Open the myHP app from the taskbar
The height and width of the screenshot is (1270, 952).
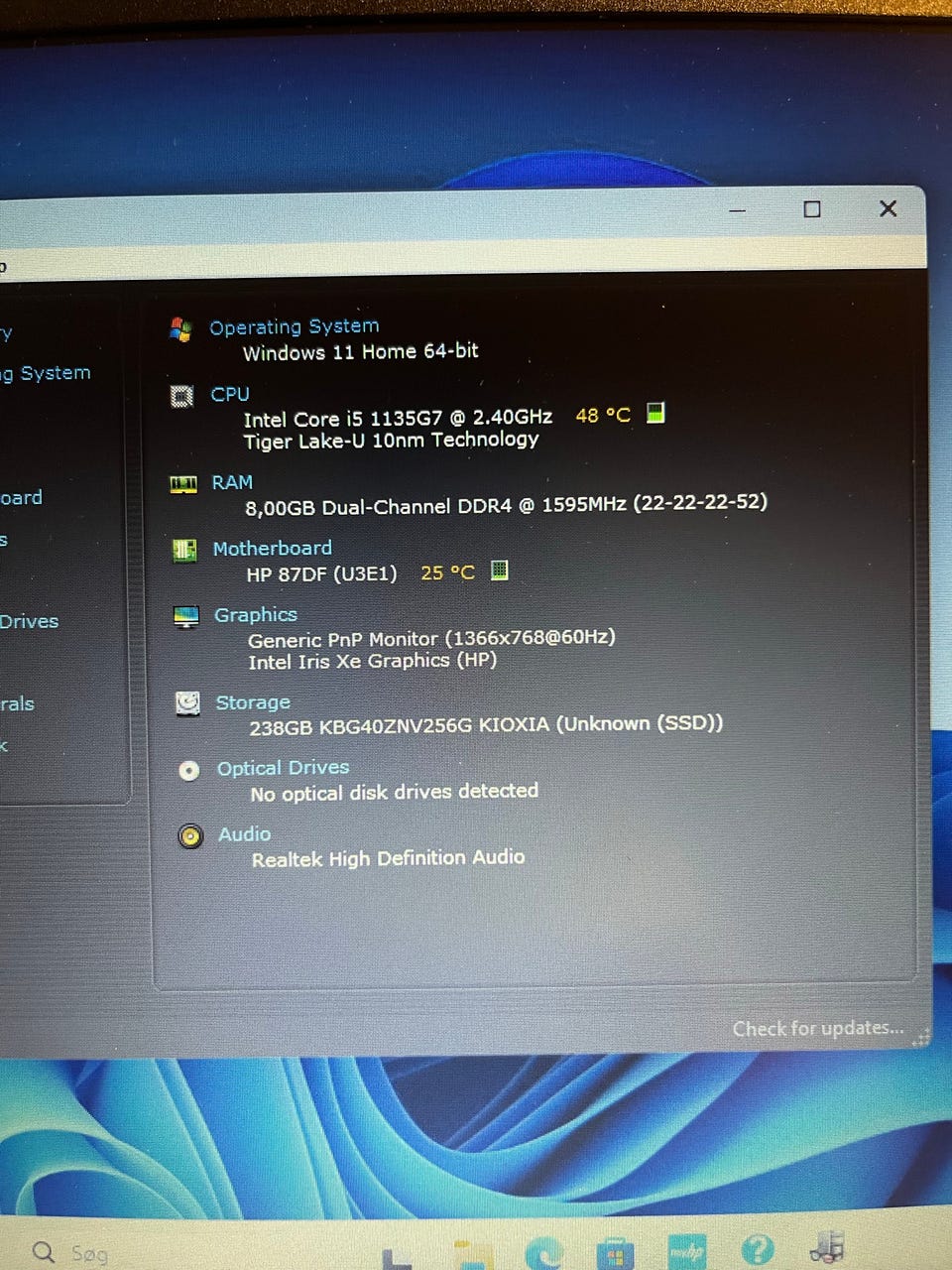[x=686, y=1251]
